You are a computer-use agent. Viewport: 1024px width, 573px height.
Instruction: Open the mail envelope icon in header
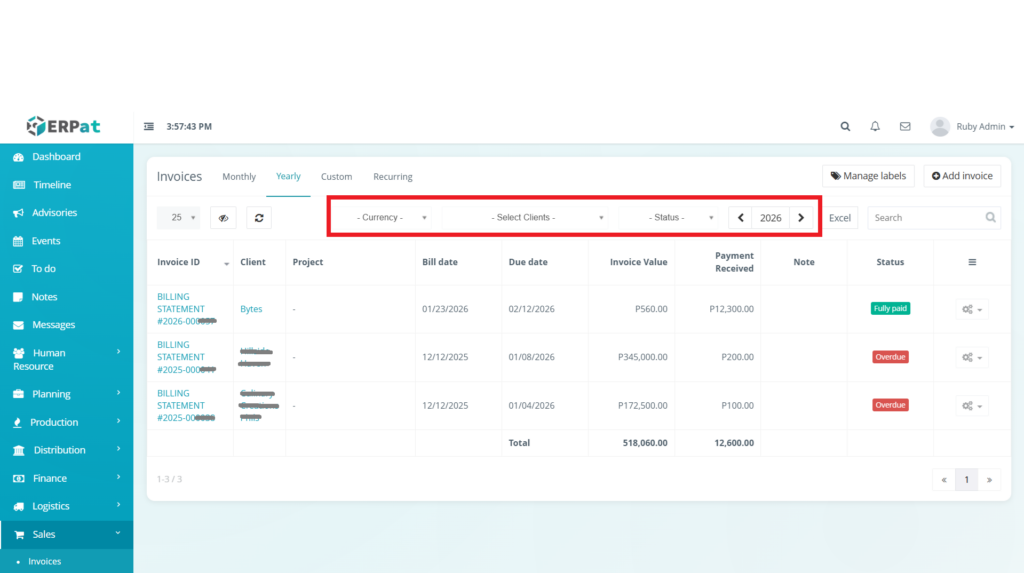(x=905, y=127)
